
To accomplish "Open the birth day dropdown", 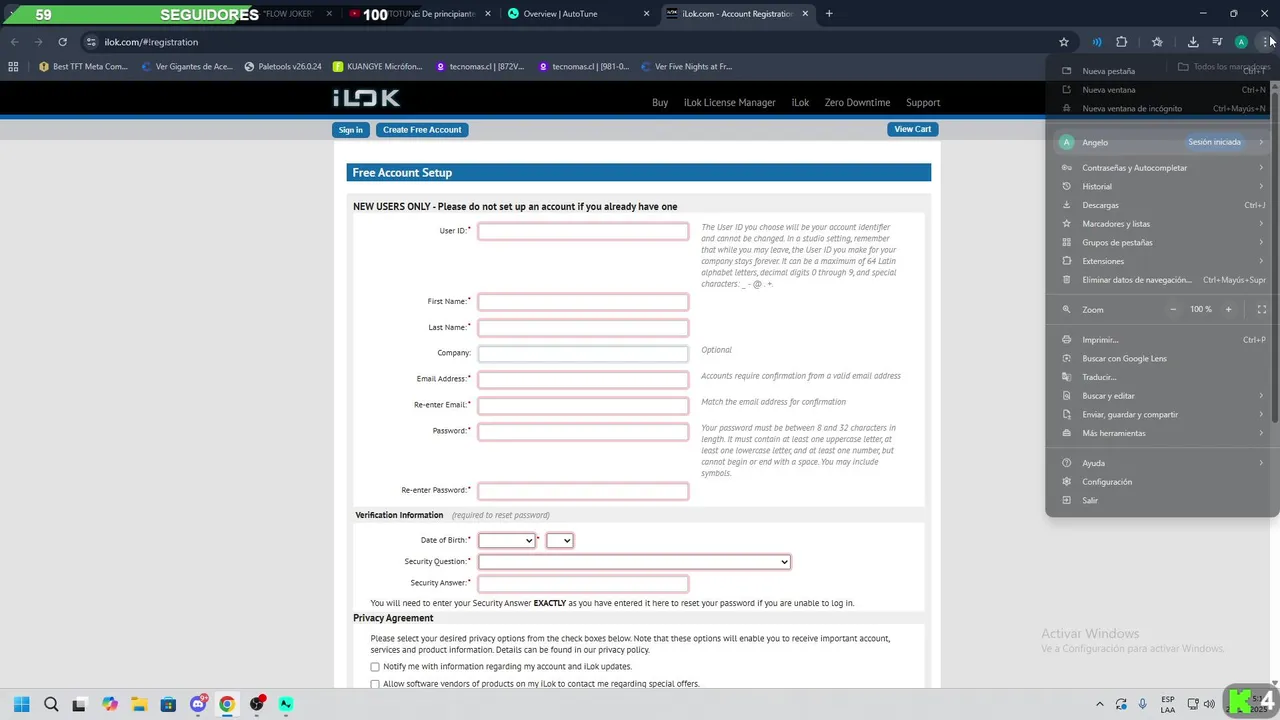I will click(x=559, y=540).
